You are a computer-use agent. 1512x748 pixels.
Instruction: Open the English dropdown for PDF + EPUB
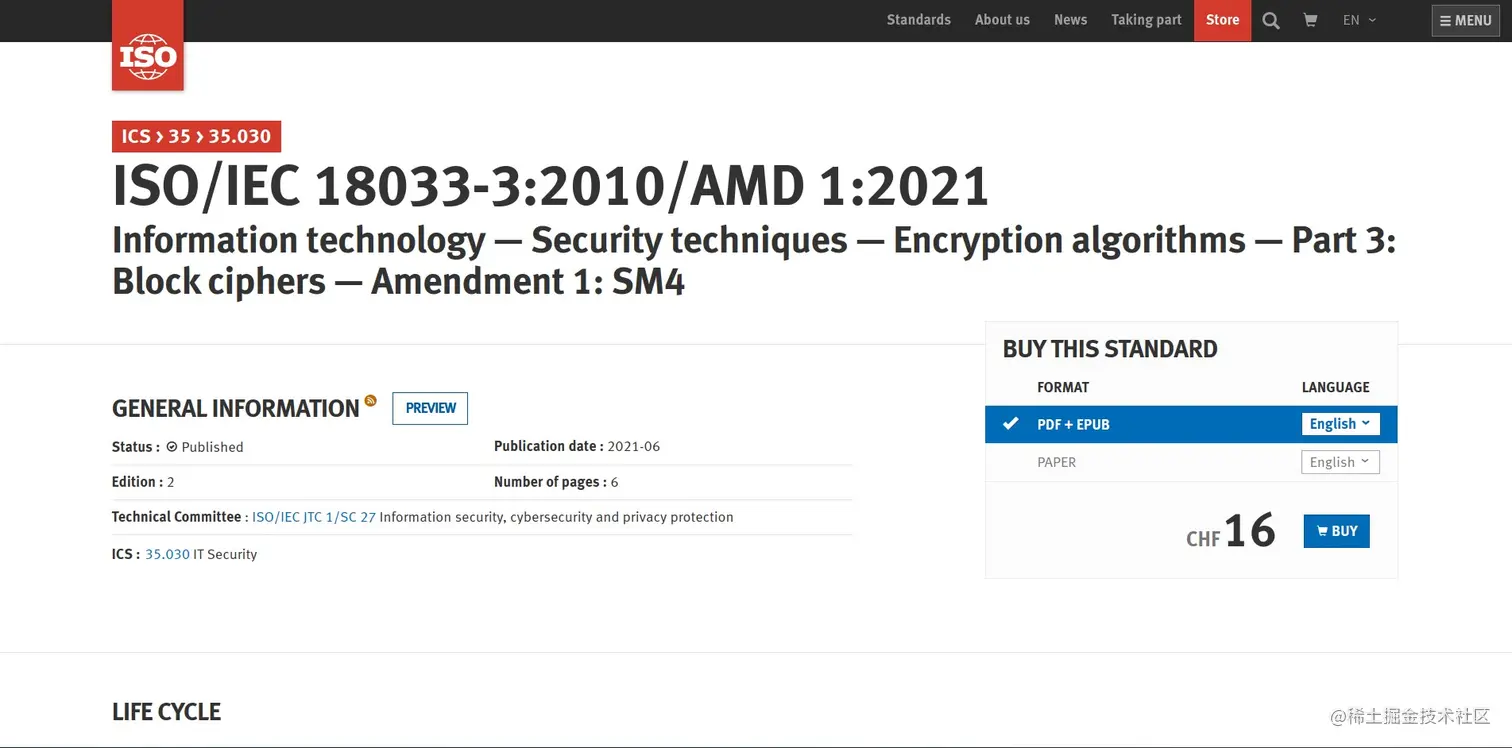(1340, 424)
